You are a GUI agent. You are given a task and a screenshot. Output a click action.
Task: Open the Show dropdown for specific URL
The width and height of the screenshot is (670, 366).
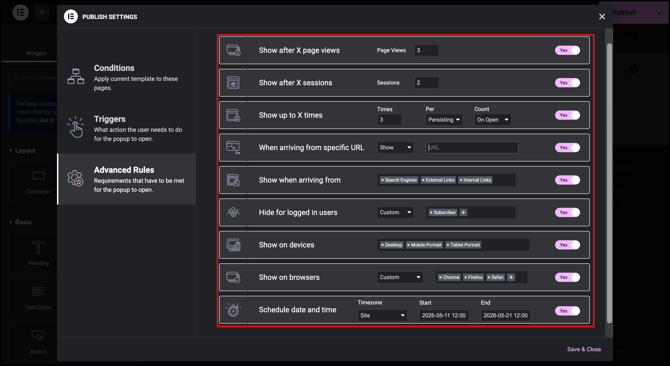pyautogui.click(x=395, y=148)
